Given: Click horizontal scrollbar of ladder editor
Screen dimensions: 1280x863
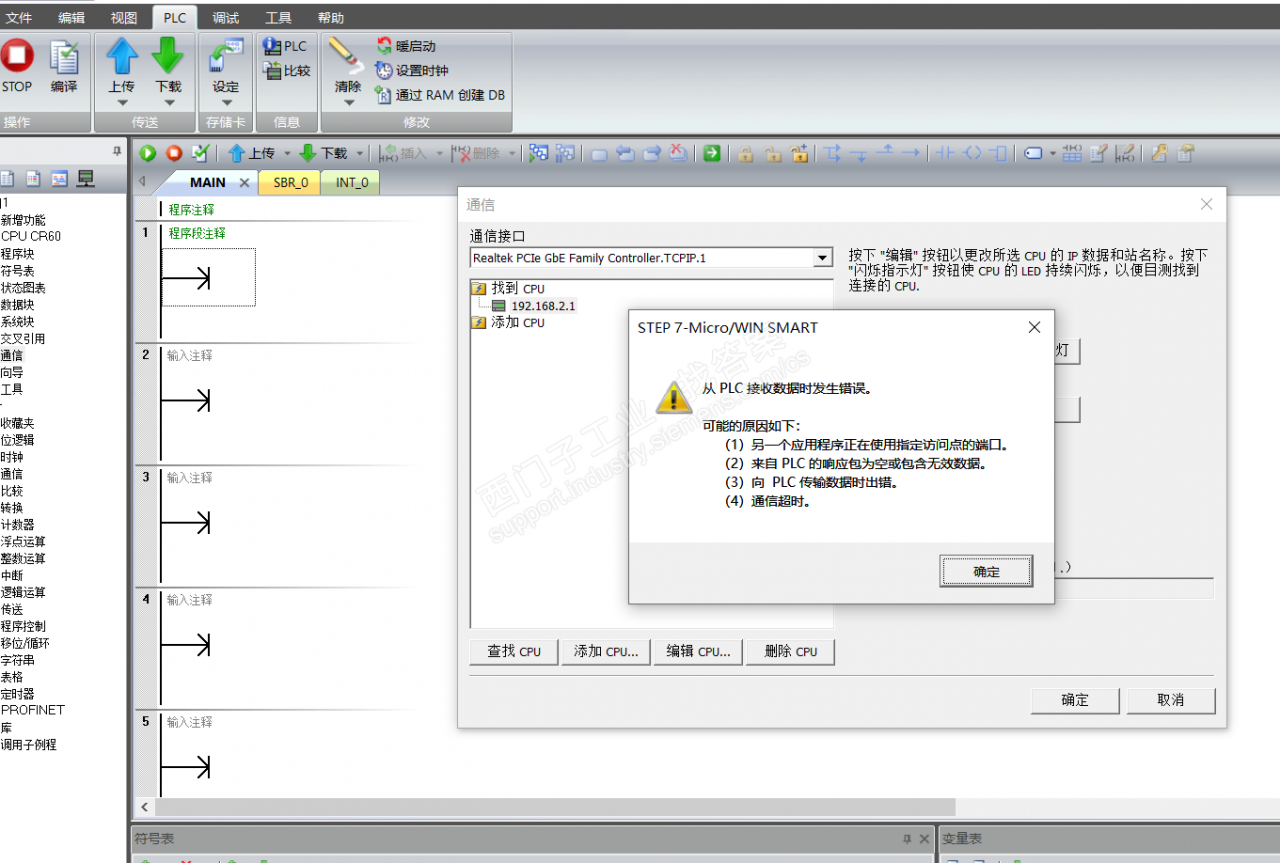Looking at the screenshot, I should point(555,806).
